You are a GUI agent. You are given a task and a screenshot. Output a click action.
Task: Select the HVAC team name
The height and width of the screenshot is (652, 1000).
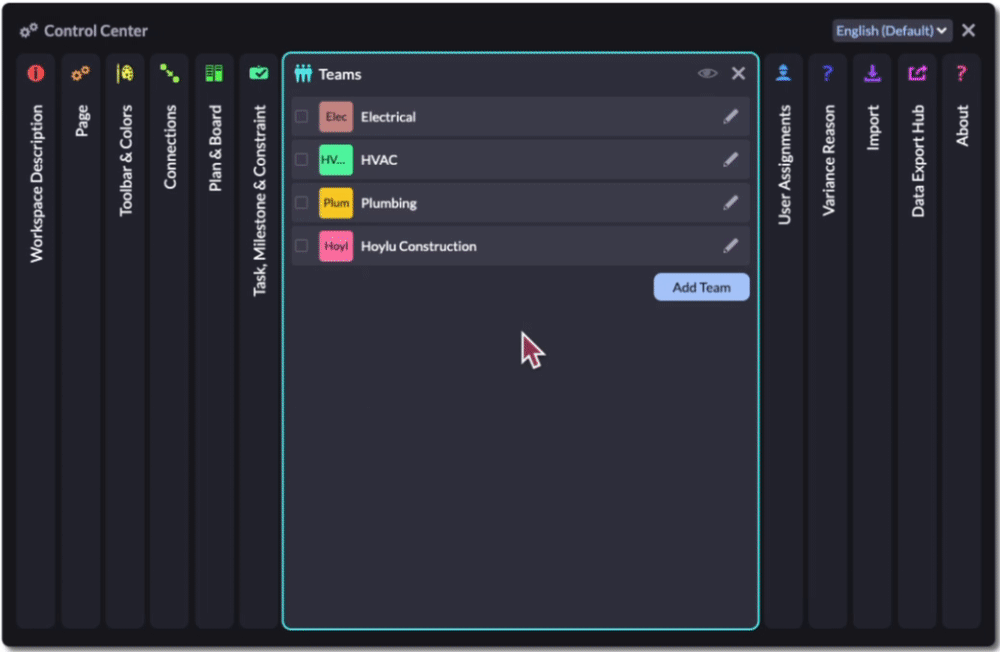(379, 160)
